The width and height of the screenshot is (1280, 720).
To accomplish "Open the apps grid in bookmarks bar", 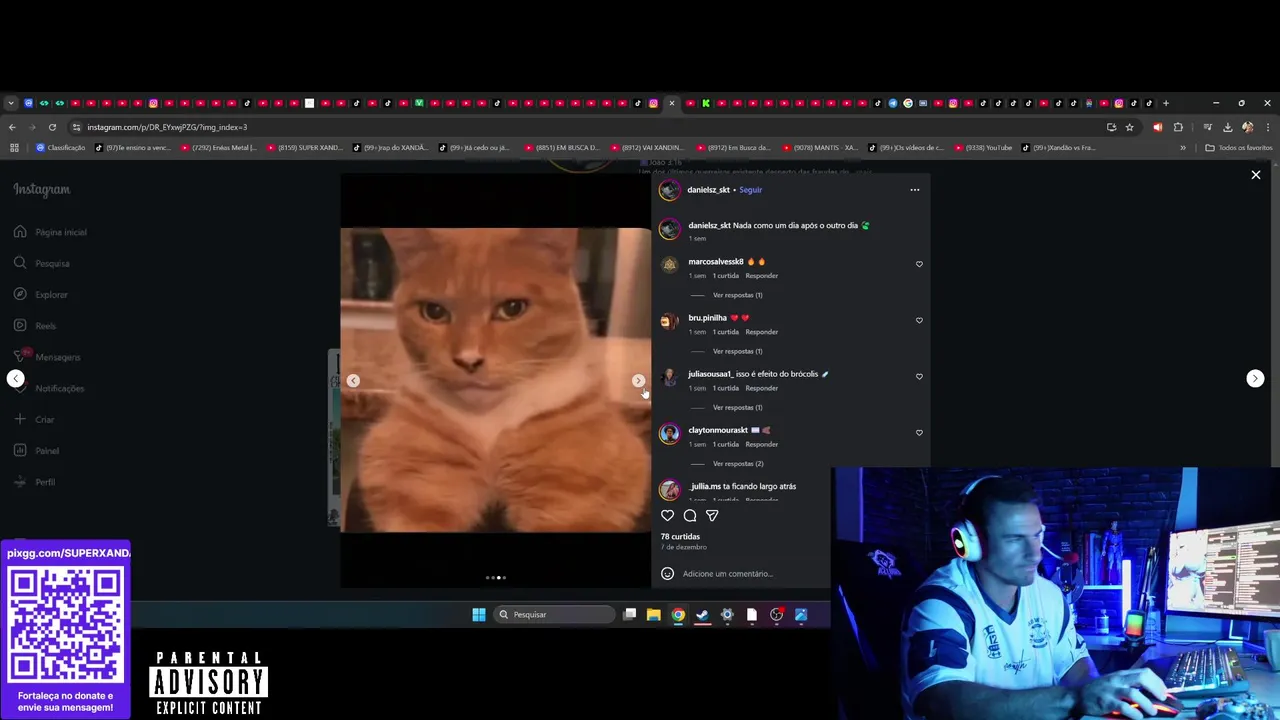I will [14, 148].
